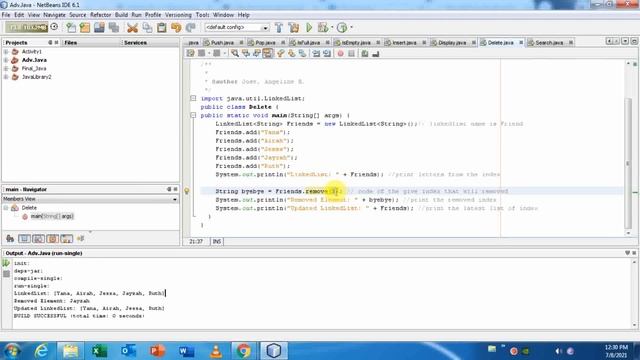This screenshot has height=360, width=640.
Task: Click the Cut scissors icon
Action: 132,28
